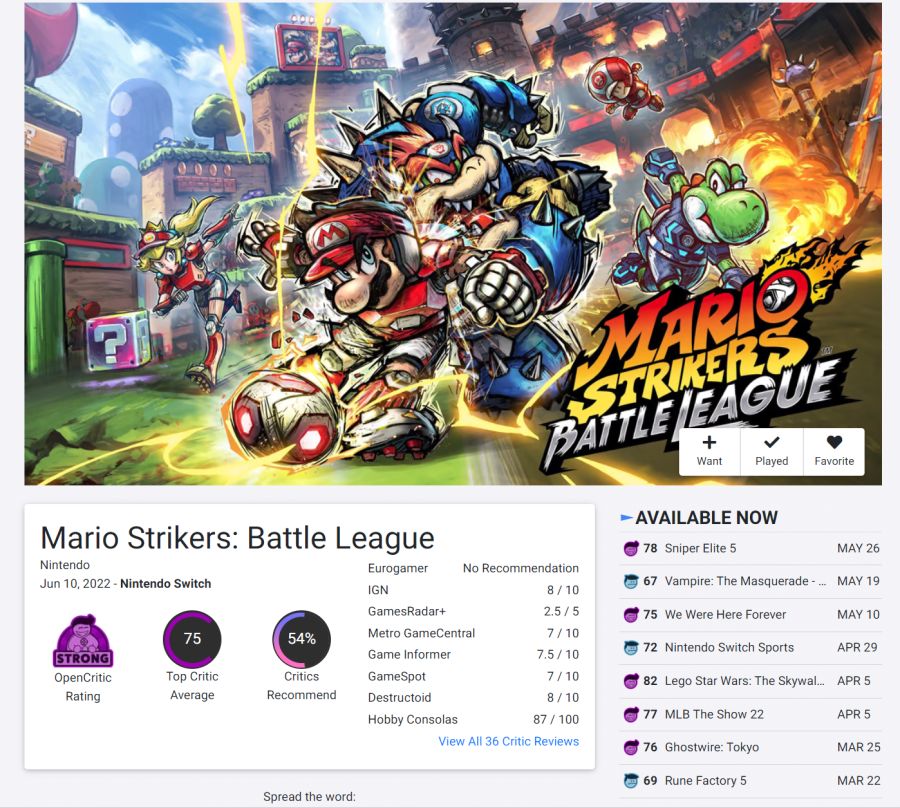Mark the game as Played

771,452
